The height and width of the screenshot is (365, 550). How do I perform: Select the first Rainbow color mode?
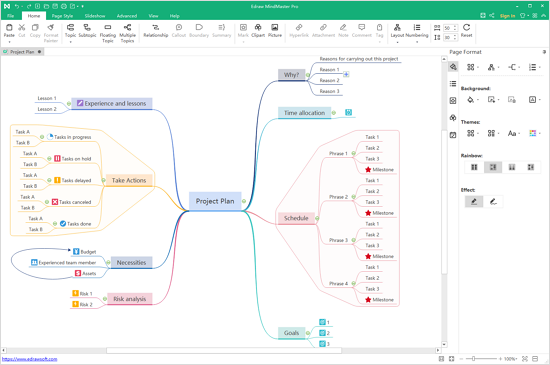pyautogui.click(x=474, y=167)
